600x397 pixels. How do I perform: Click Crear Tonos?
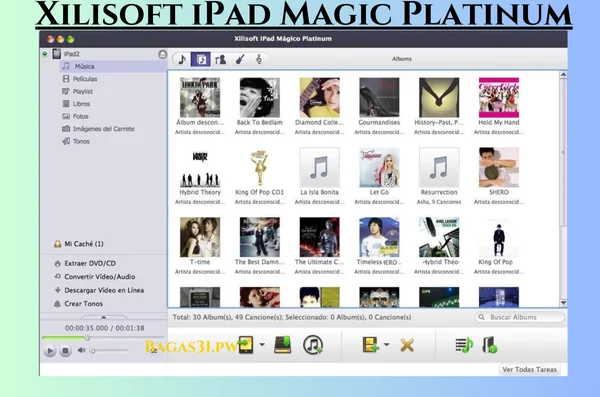point(83,304)
